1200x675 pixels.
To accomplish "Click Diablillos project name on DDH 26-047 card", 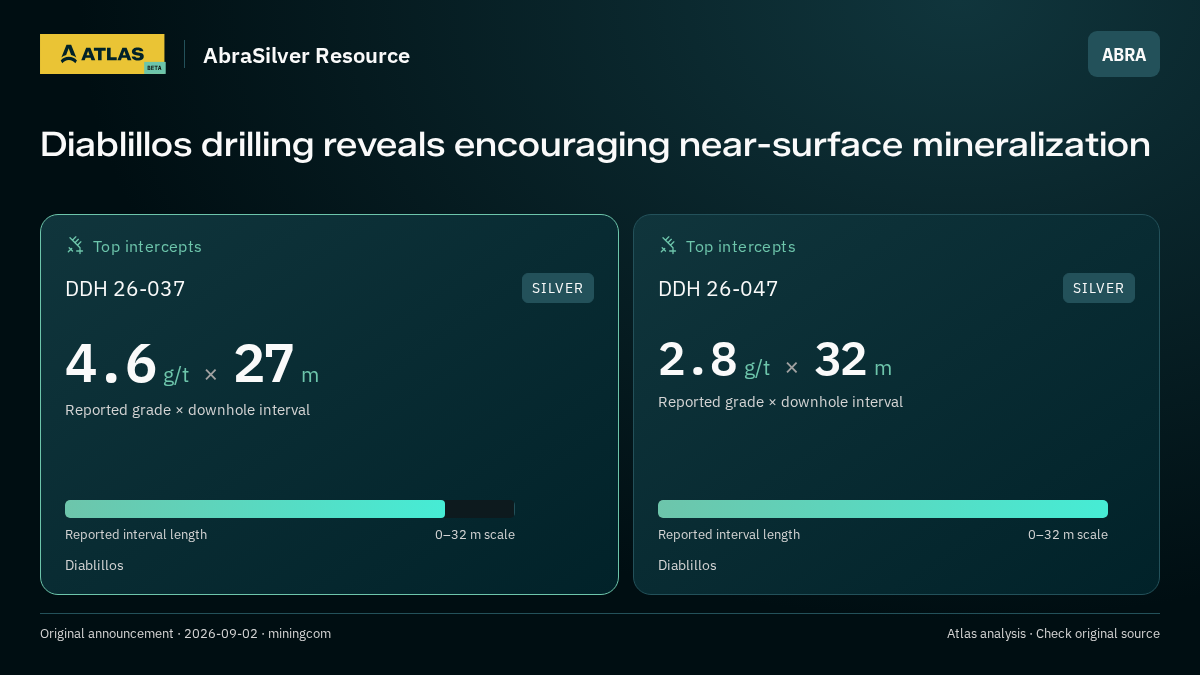I will coord(687,566).
